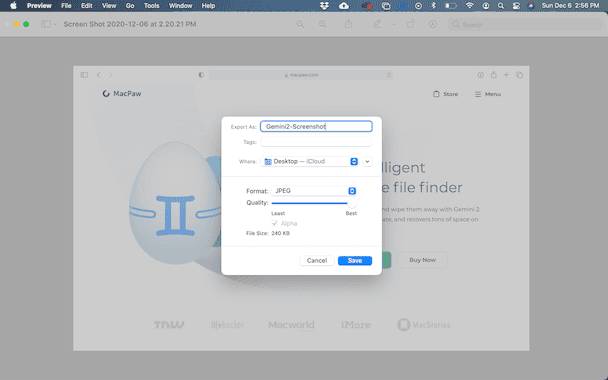Click the Tags input field

pyautogui.click(x=316, y=142)
